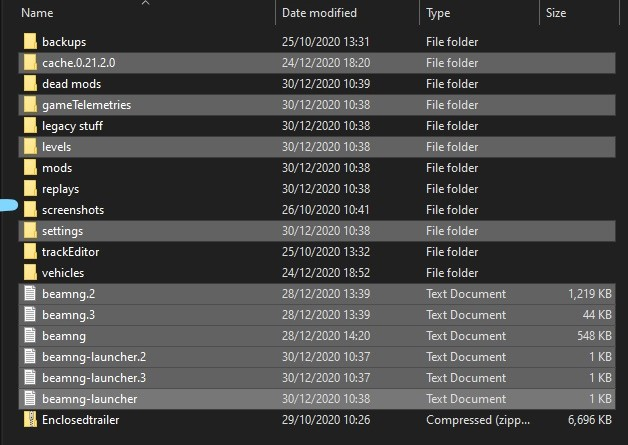This screenshot has height=445, width=628.
Task: Click the '548 KB' size value
Action: 594,336
